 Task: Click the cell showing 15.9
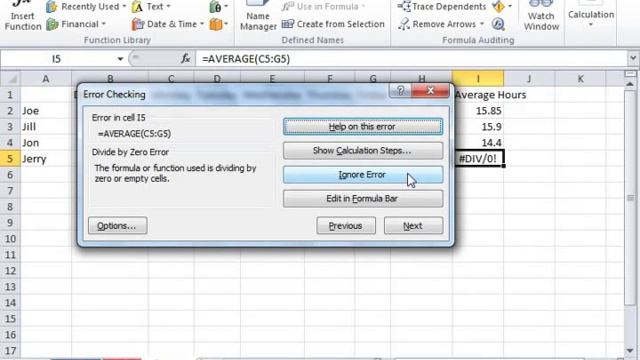pos(478,127)
